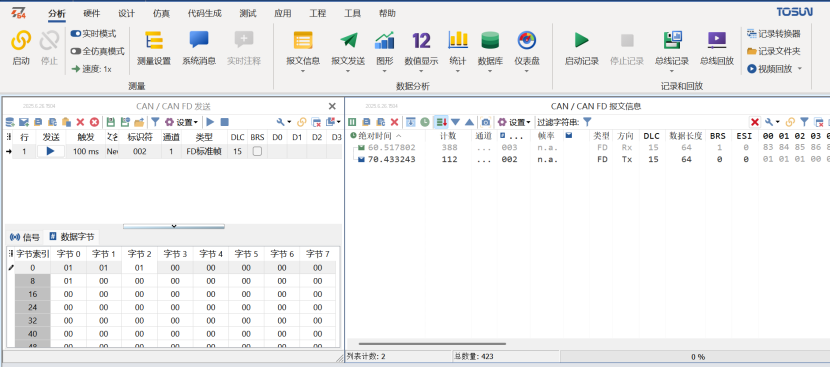This screenshot has width=830, height=368.
Task: Open the 视频回放 dropdown arrow
Action: [799, 69]
